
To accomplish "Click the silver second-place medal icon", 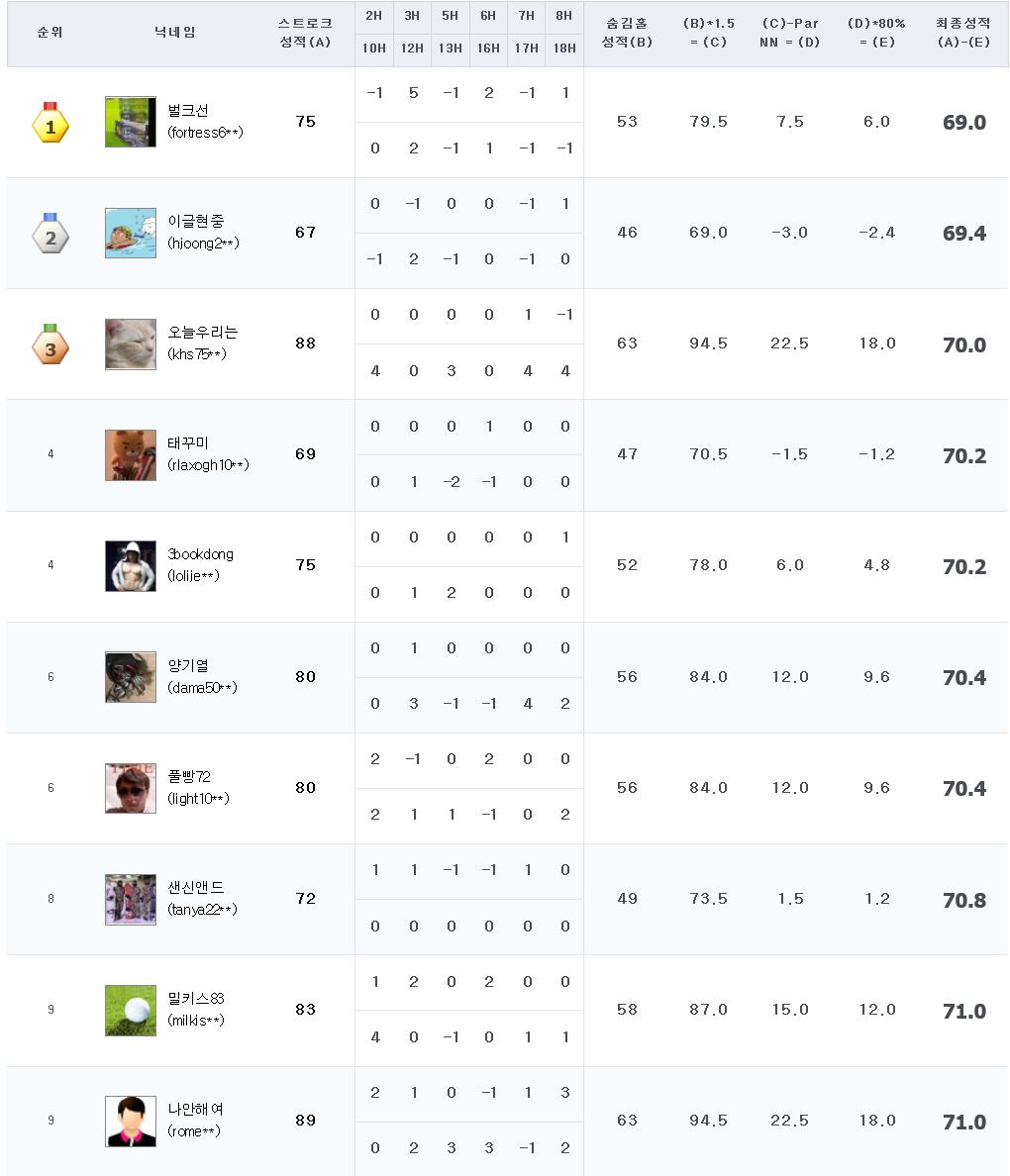I will click(x=50, y=234).
